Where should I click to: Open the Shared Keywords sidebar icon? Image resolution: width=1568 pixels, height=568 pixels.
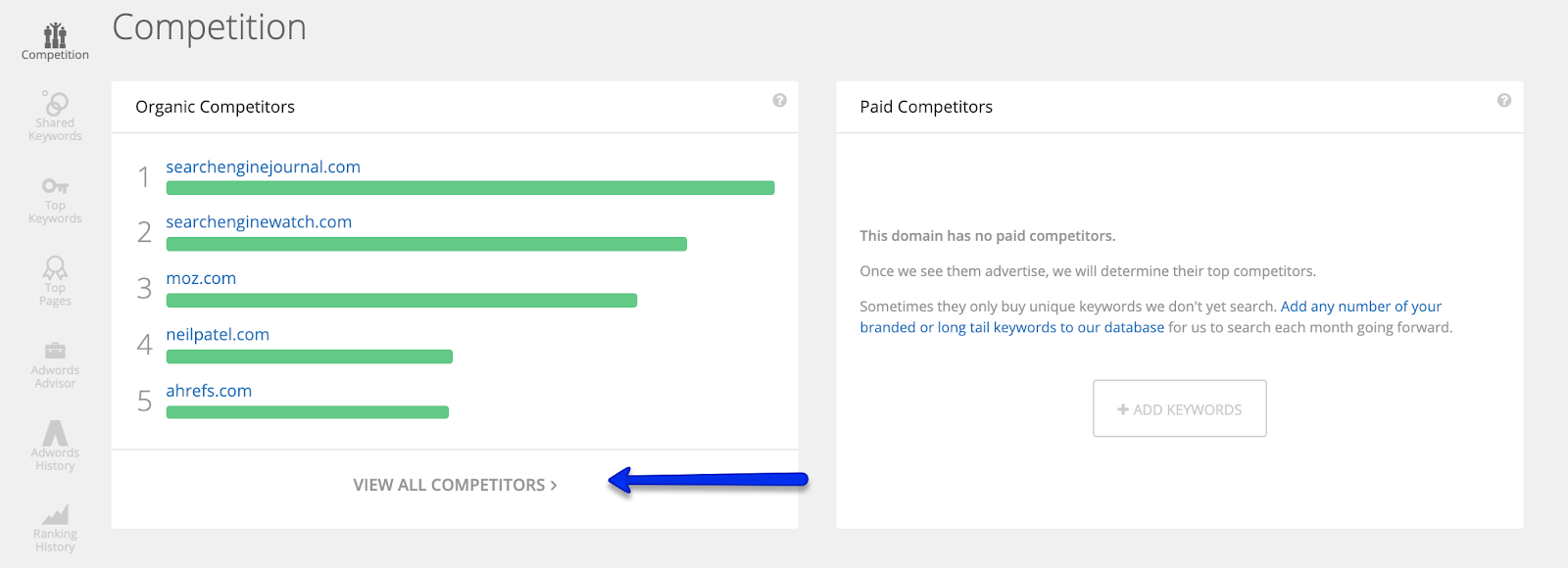55,116
